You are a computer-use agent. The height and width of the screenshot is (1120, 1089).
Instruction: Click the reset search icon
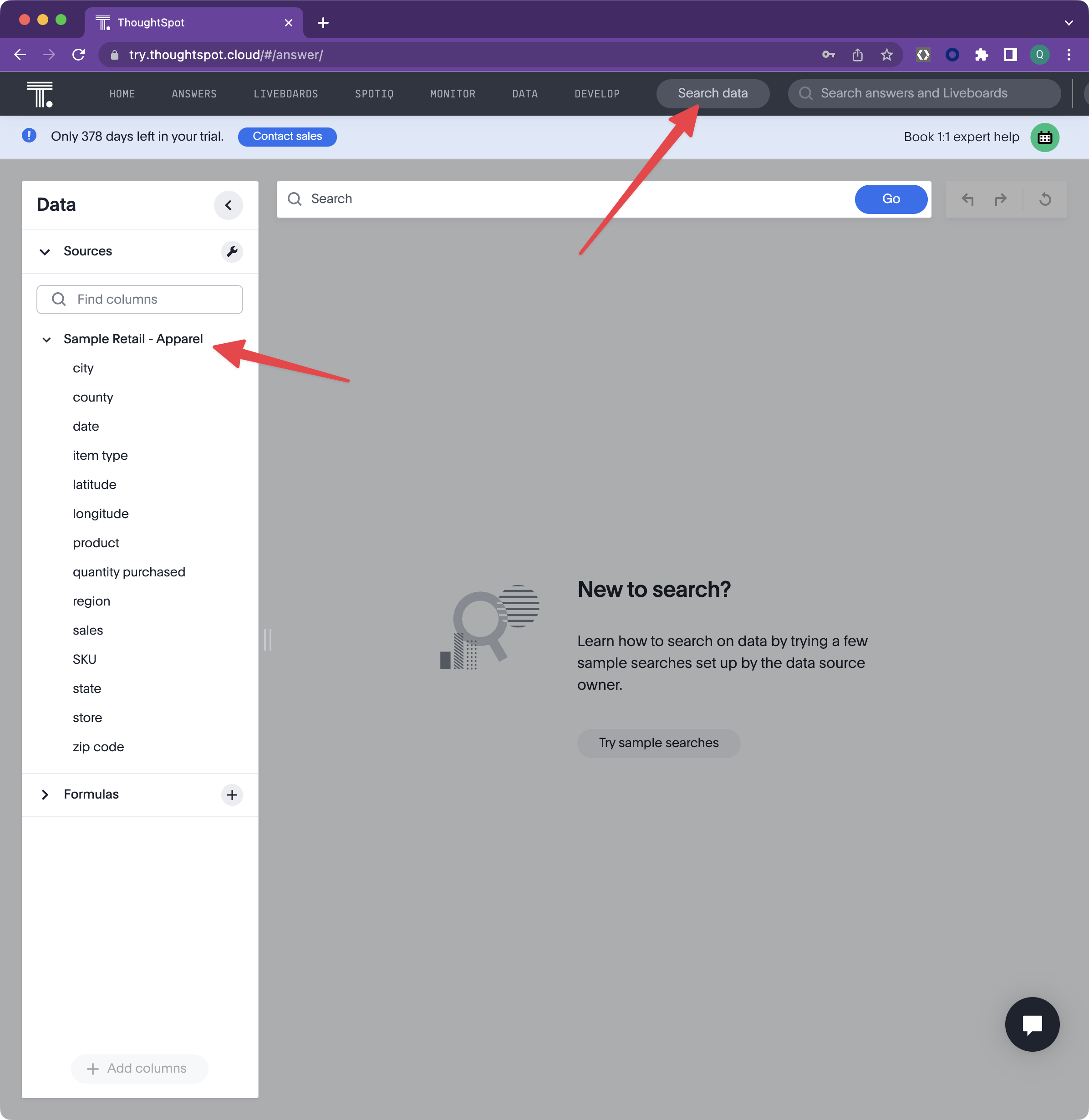coord(1045,199)
